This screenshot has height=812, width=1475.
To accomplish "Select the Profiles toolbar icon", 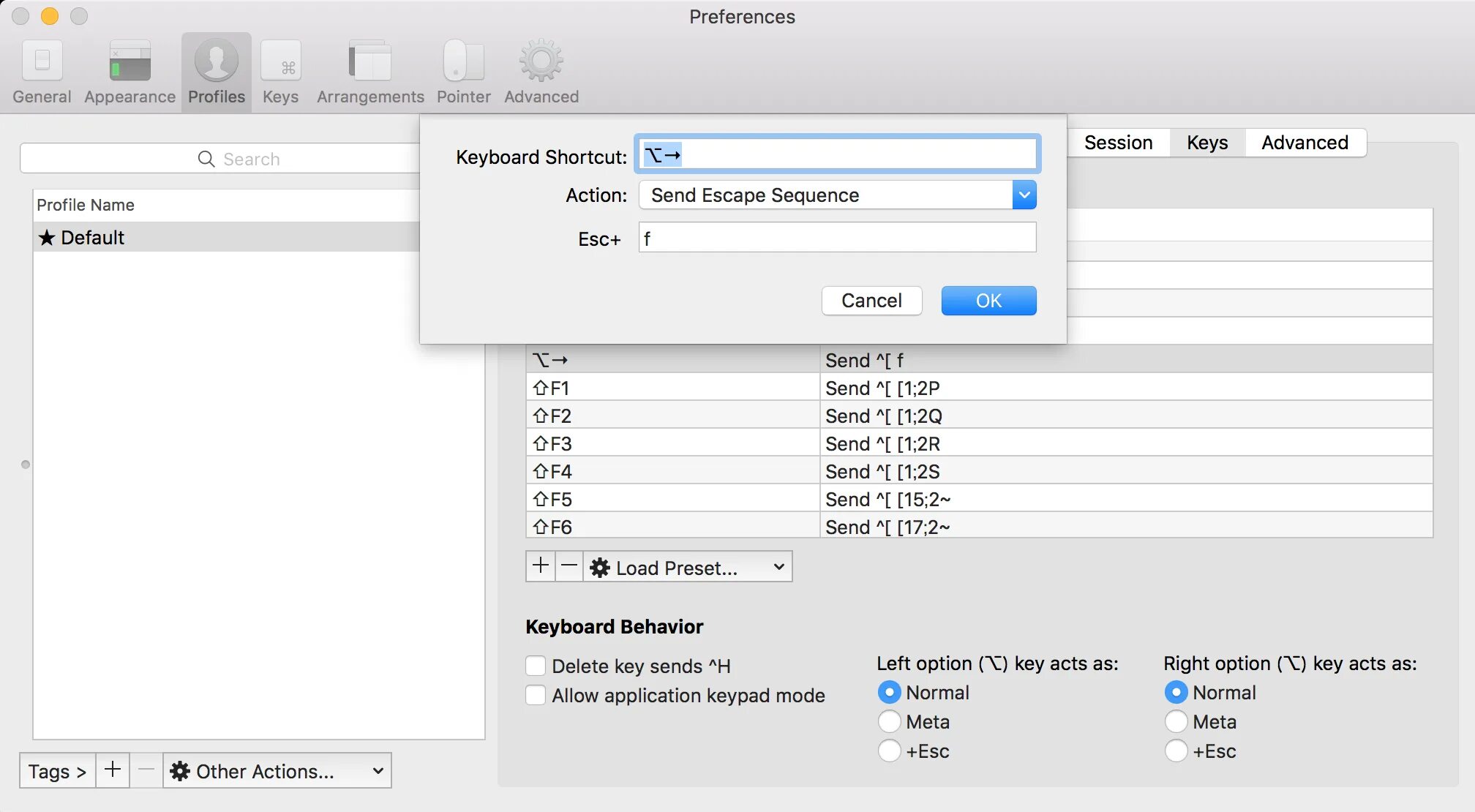I will (217, 72).
